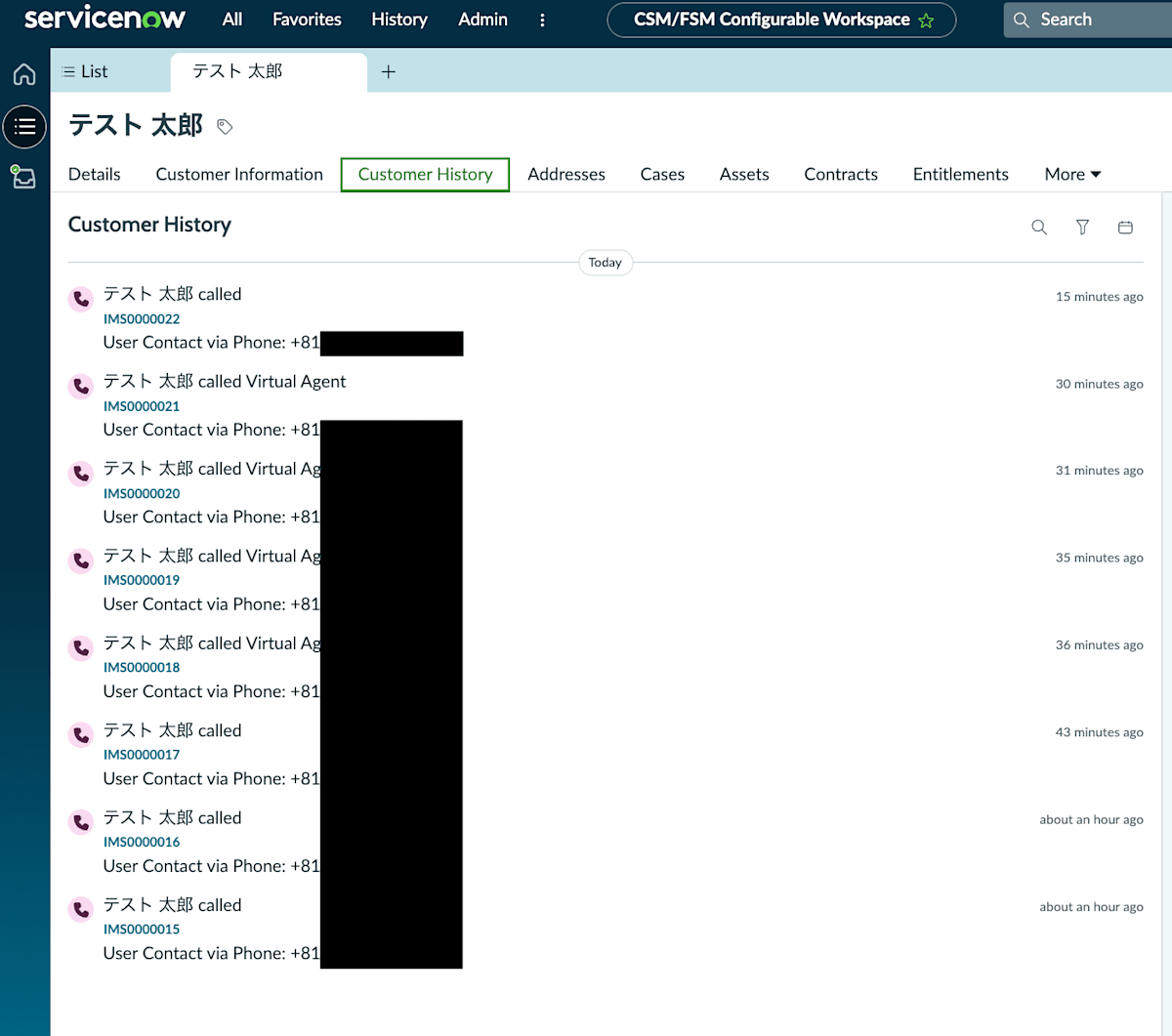Open the calendar date range icon

click(1125, 228)
